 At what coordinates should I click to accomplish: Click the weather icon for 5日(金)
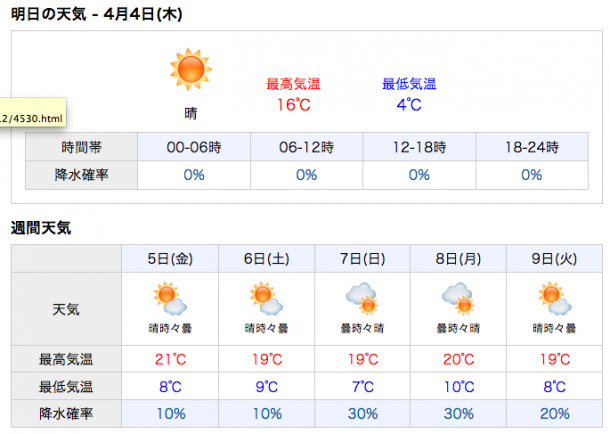click(170, 298)
